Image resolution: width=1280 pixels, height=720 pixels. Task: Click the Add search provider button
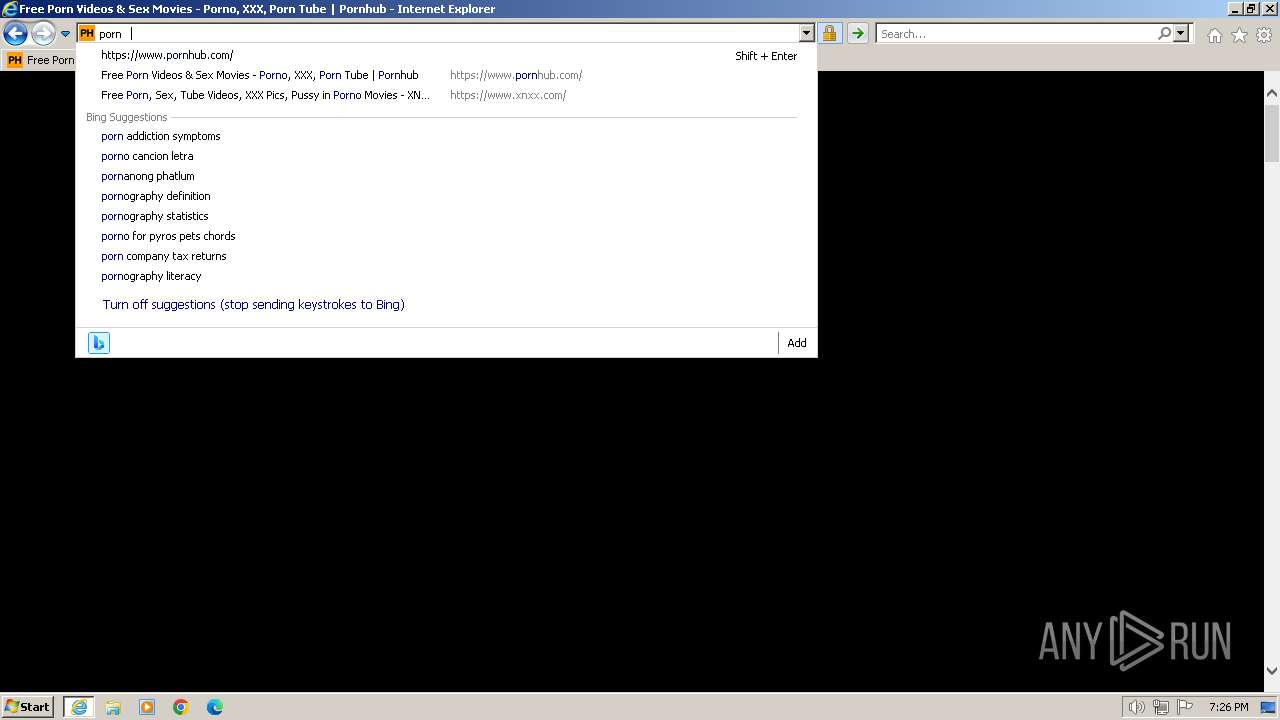797,343
